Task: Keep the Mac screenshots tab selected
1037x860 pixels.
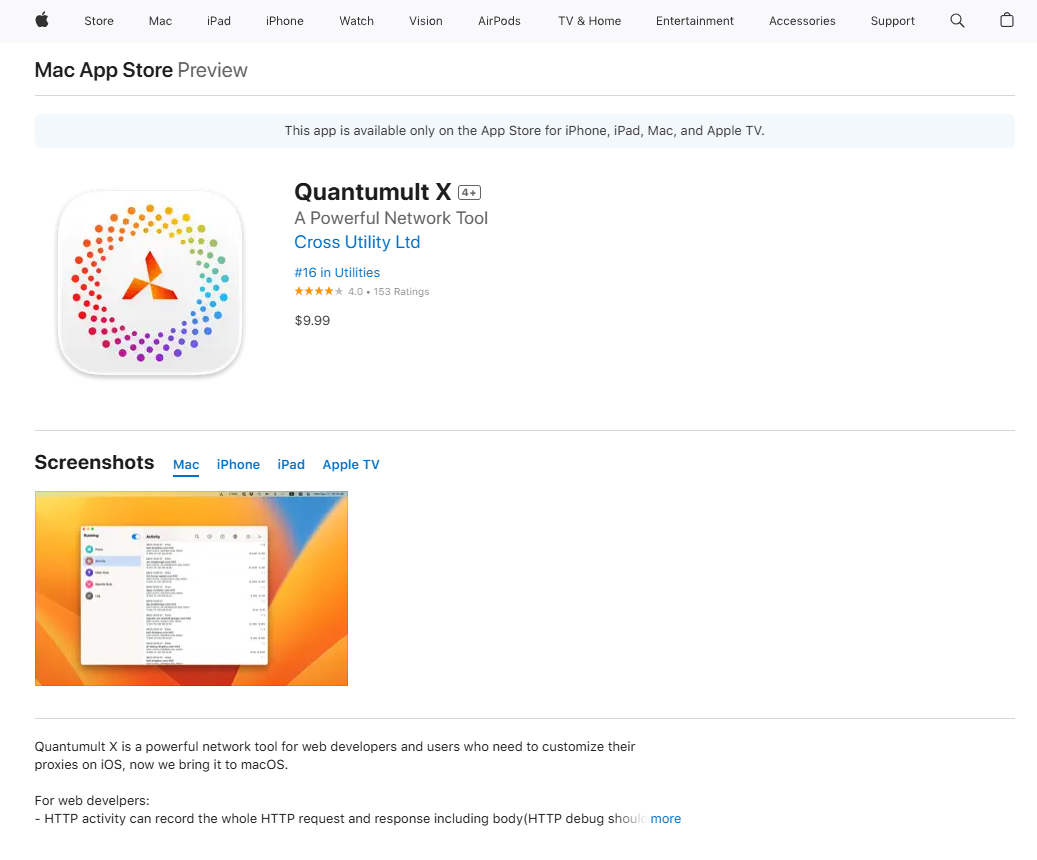Action: point(186,464)
